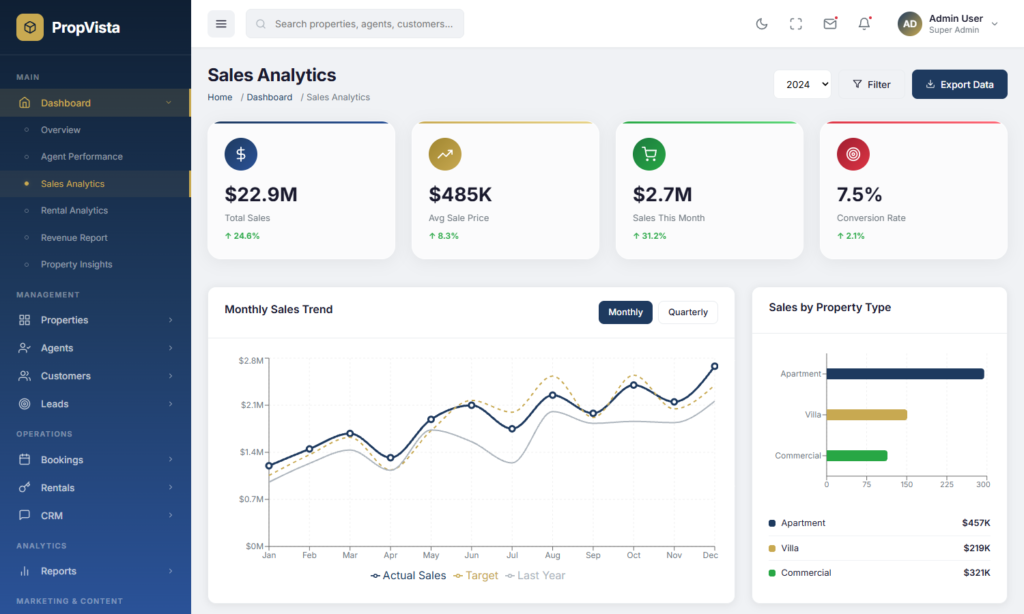This screenshot has height=614, width=1024.
Task: Click the Avg Sale Price trend icon
Action: pyautogui.click(x=445, y=154)
